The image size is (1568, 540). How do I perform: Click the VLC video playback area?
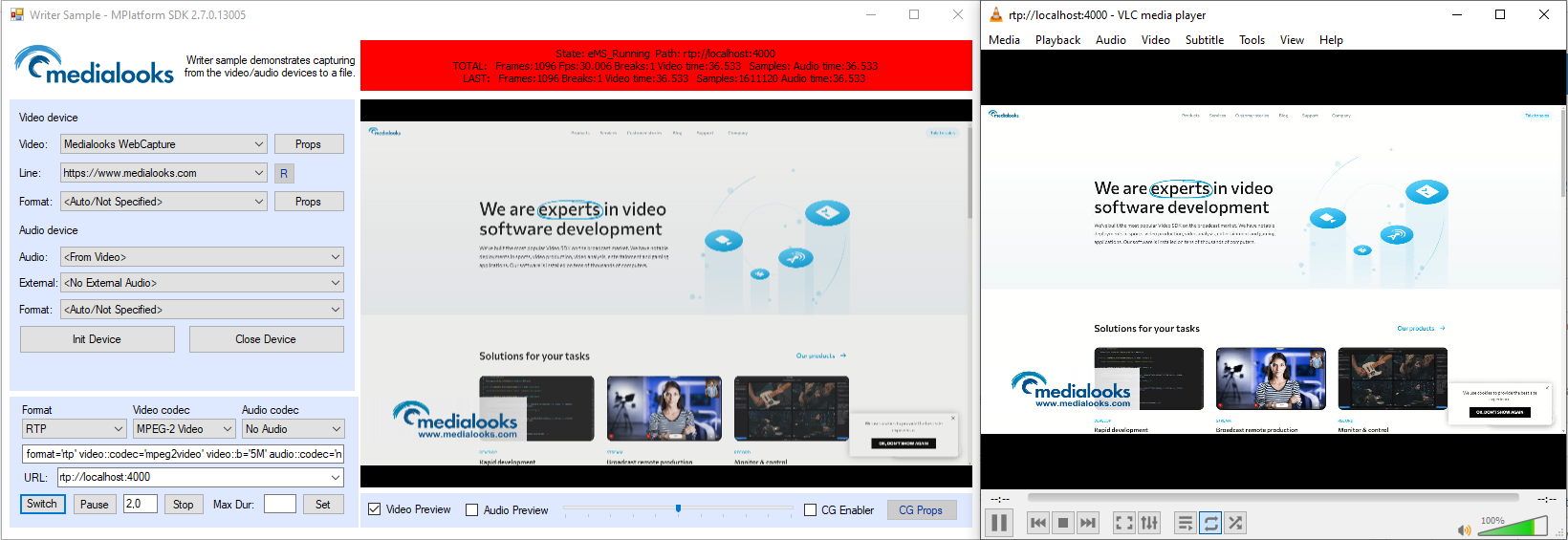click(1274, 270)
